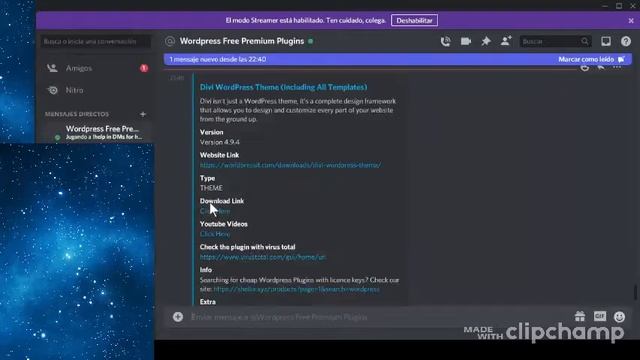The width and height of the screenshot is (640, 360).
Task: Start a video call with the camera icon
Action: click(x=466, y=41)
